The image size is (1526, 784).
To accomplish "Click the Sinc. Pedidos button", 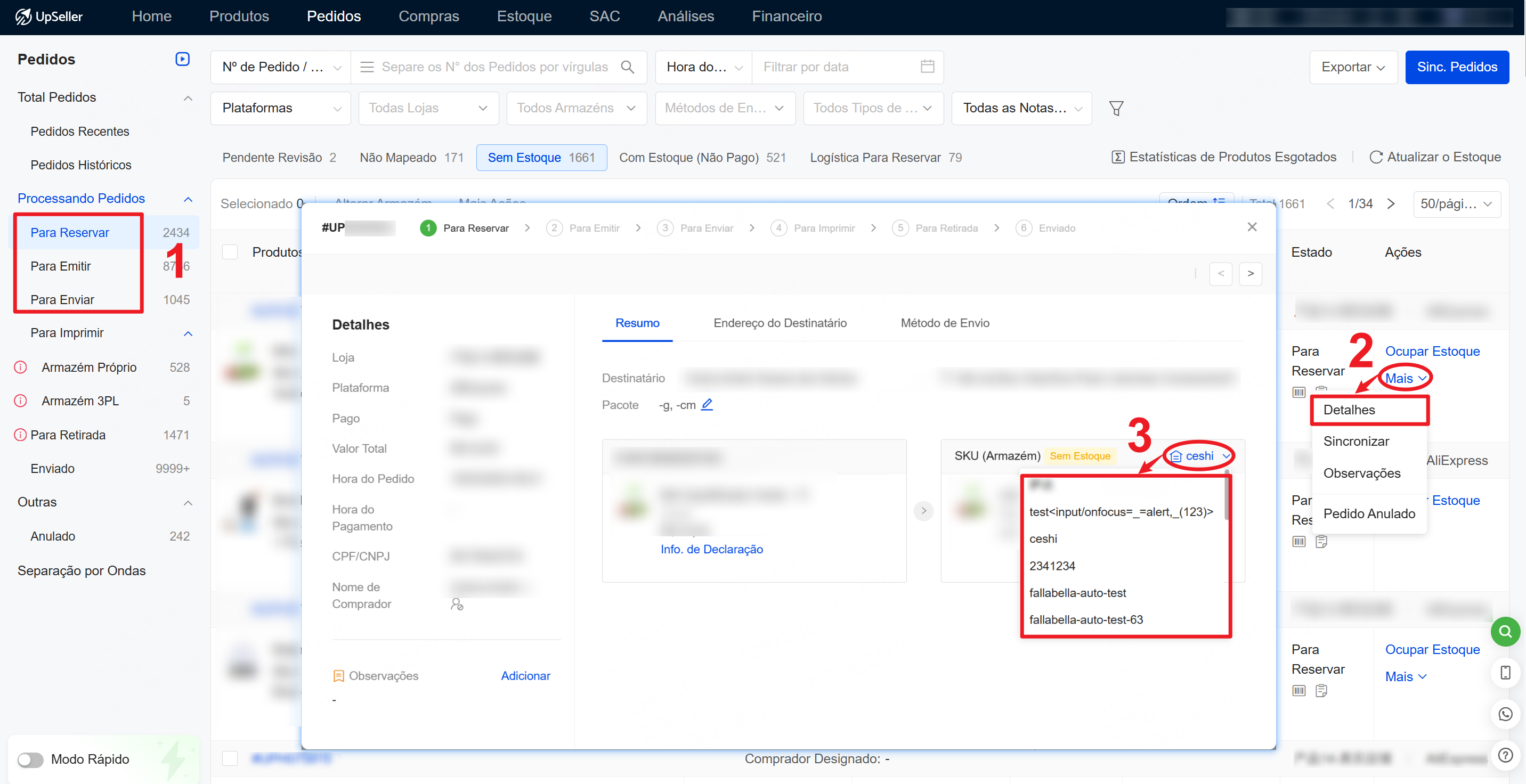I will (x=1457, y=67).
